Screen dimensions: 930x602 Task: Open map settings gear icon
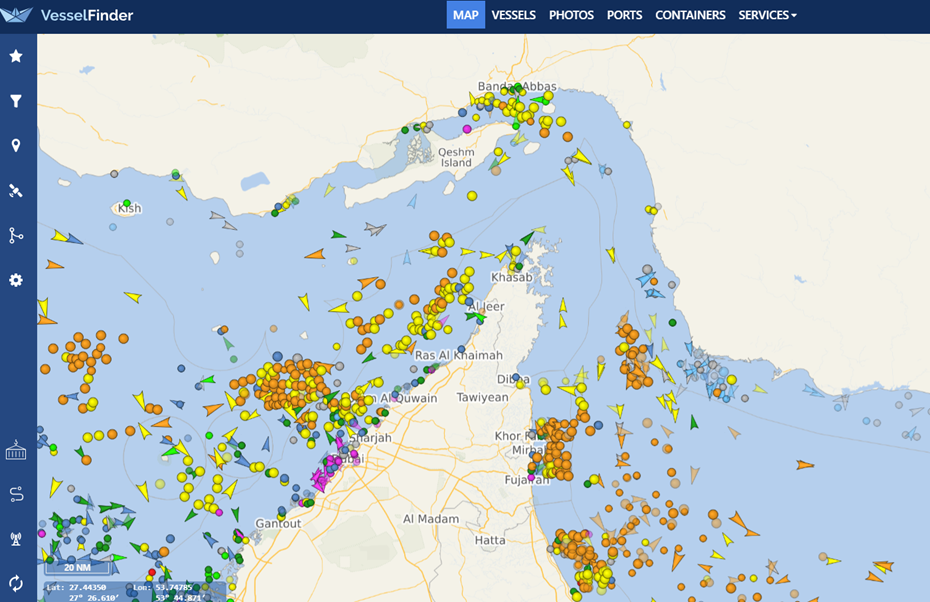tap(16, 280)
